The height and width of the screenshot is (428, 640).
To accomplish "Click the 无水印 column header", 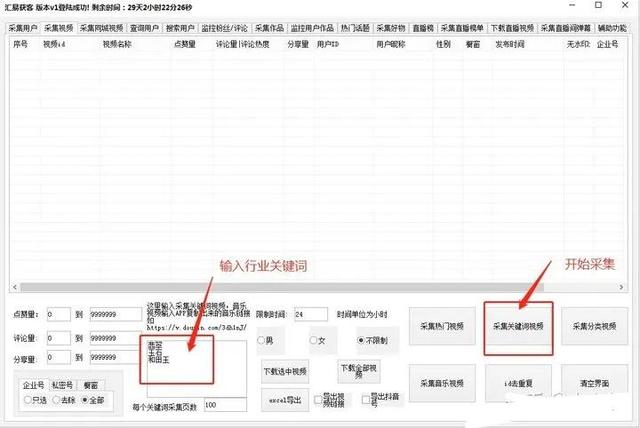I will click(578, 44).
